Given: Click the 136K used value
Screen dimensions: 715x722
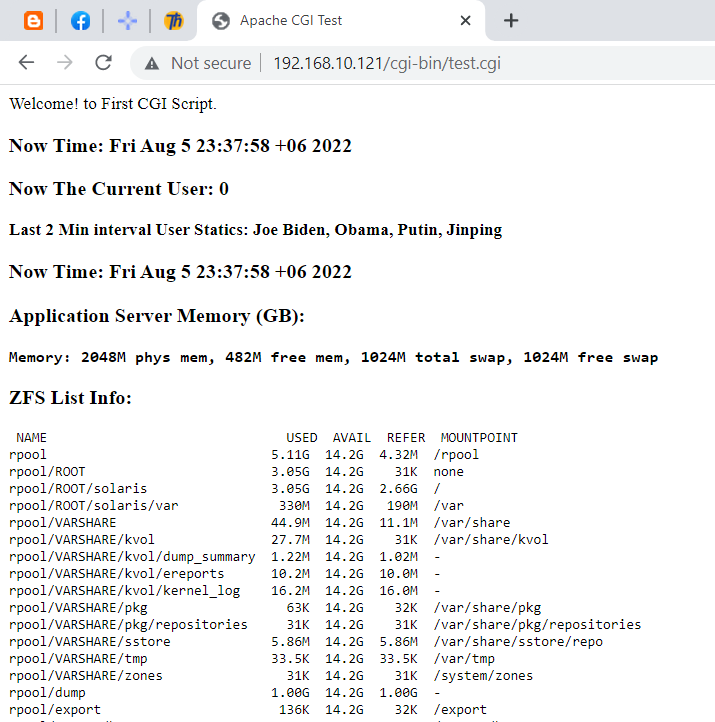Looking at the screenshot, I should (x=294, y=710).
